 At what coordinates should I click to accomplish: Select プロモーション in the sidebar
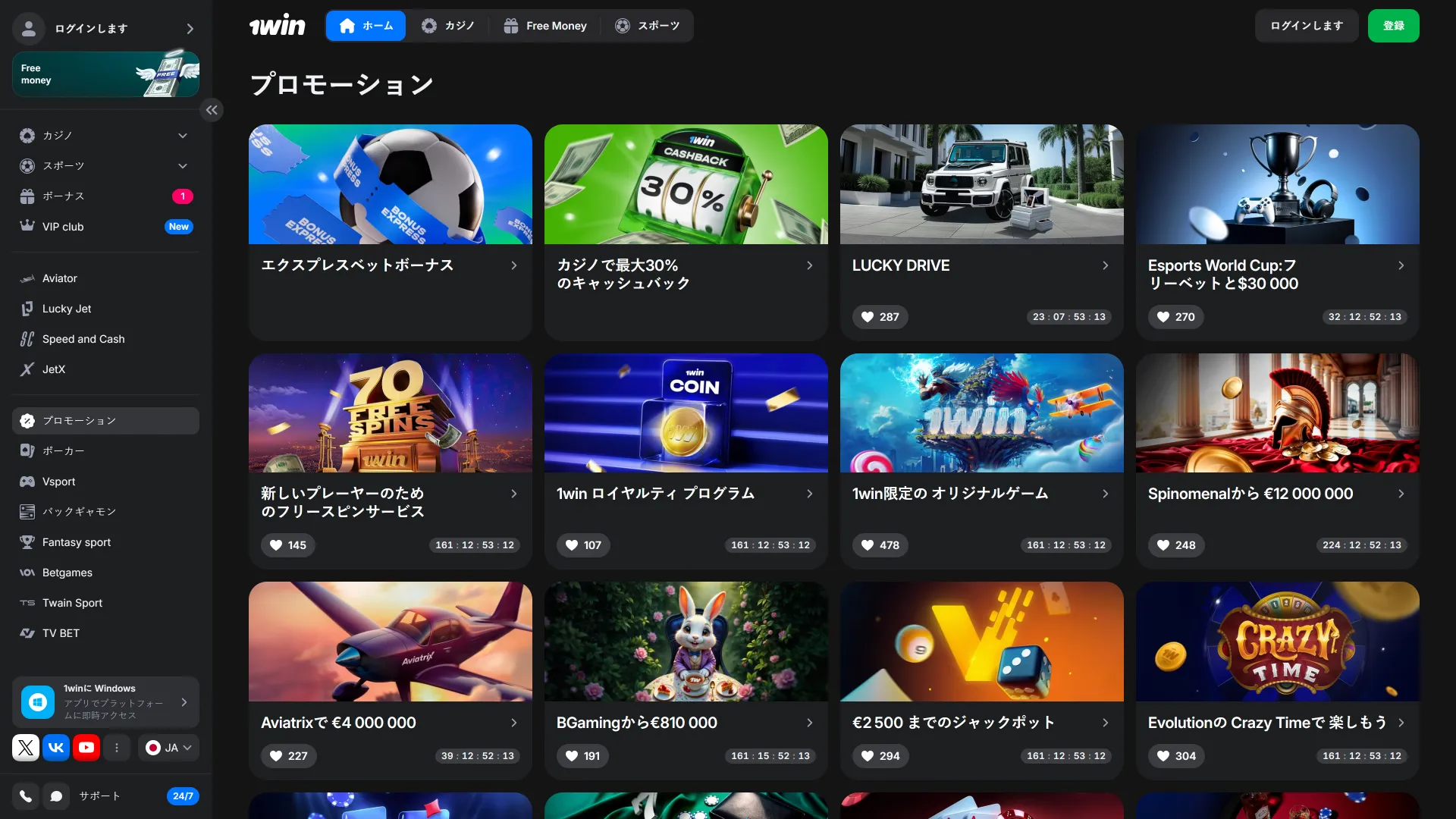105,421
